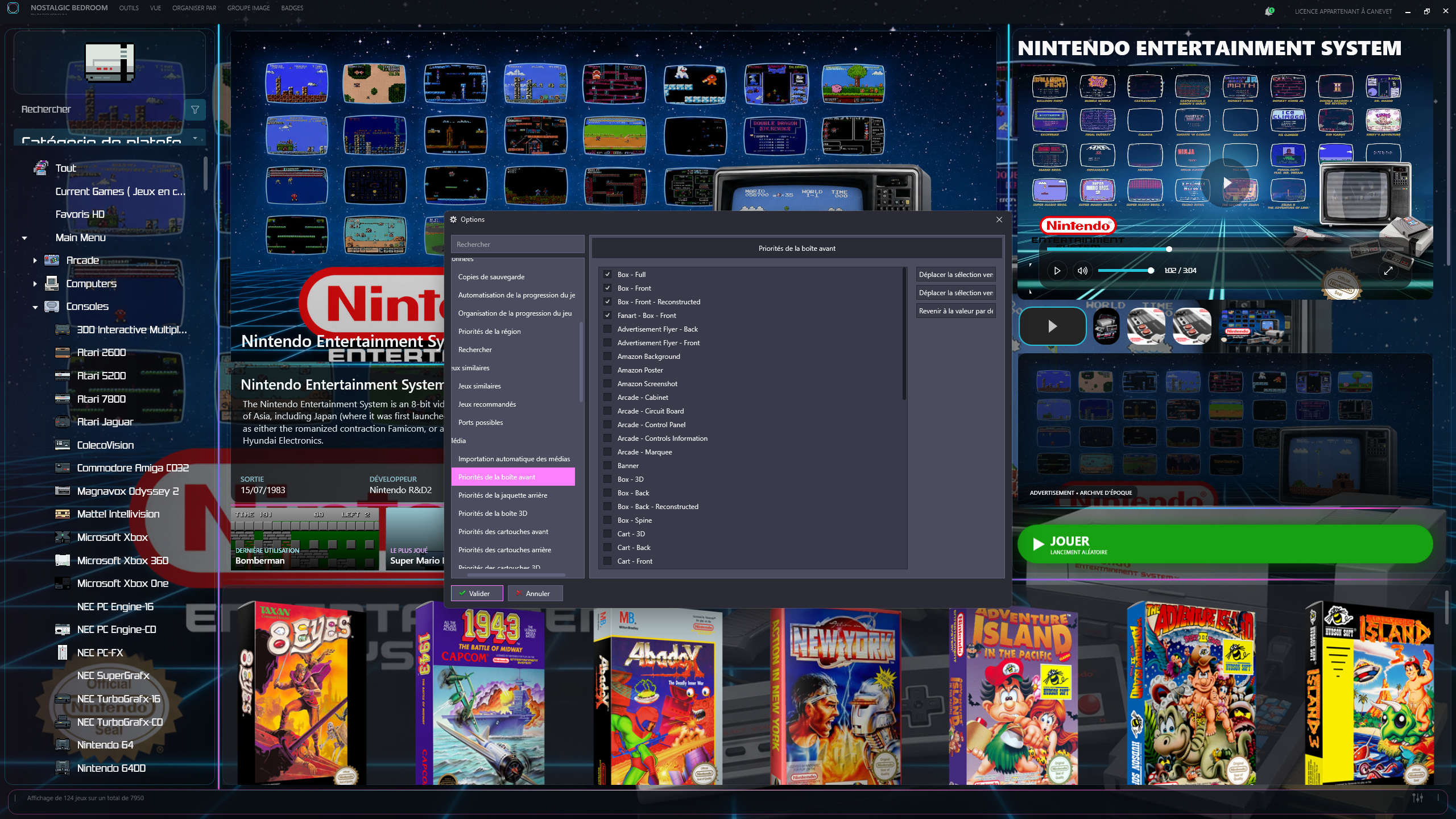1456x819 pixels.
Task: Open the BADGES menu
Action: coord(292,8)
